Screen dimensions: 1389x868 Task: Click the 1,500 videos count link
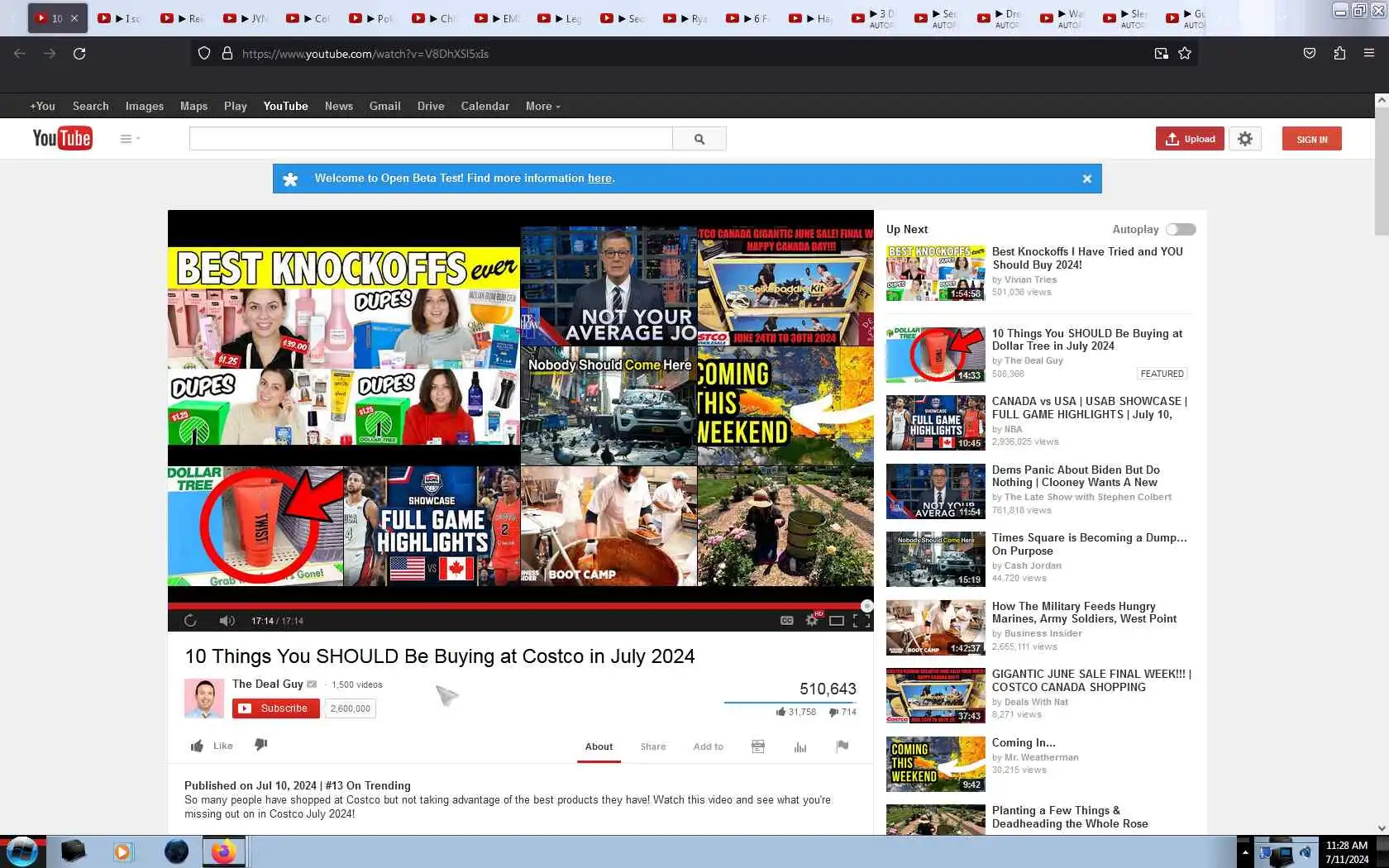(x=357, y=684)
